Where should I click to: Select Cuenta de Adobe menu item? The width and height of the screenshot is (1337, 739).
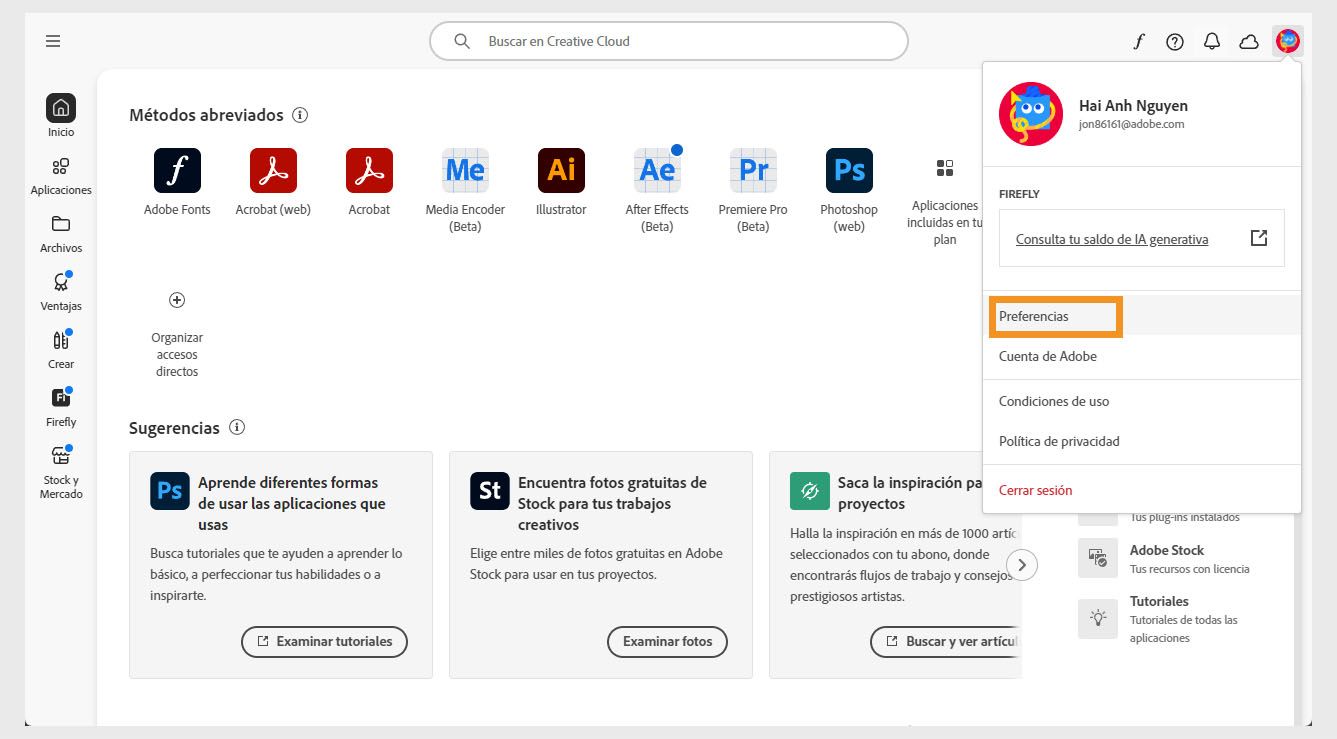coord(1142,356)
